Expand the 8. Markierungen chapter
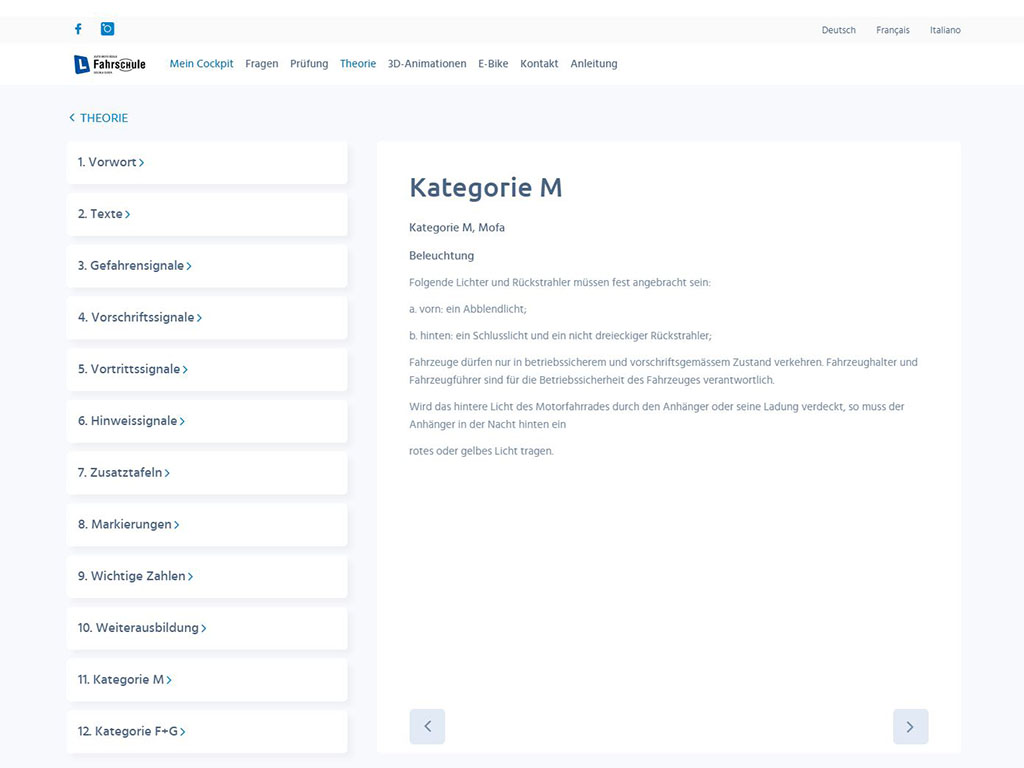The height and width of the screenshot is (768, 1024). tap(129, 525)
